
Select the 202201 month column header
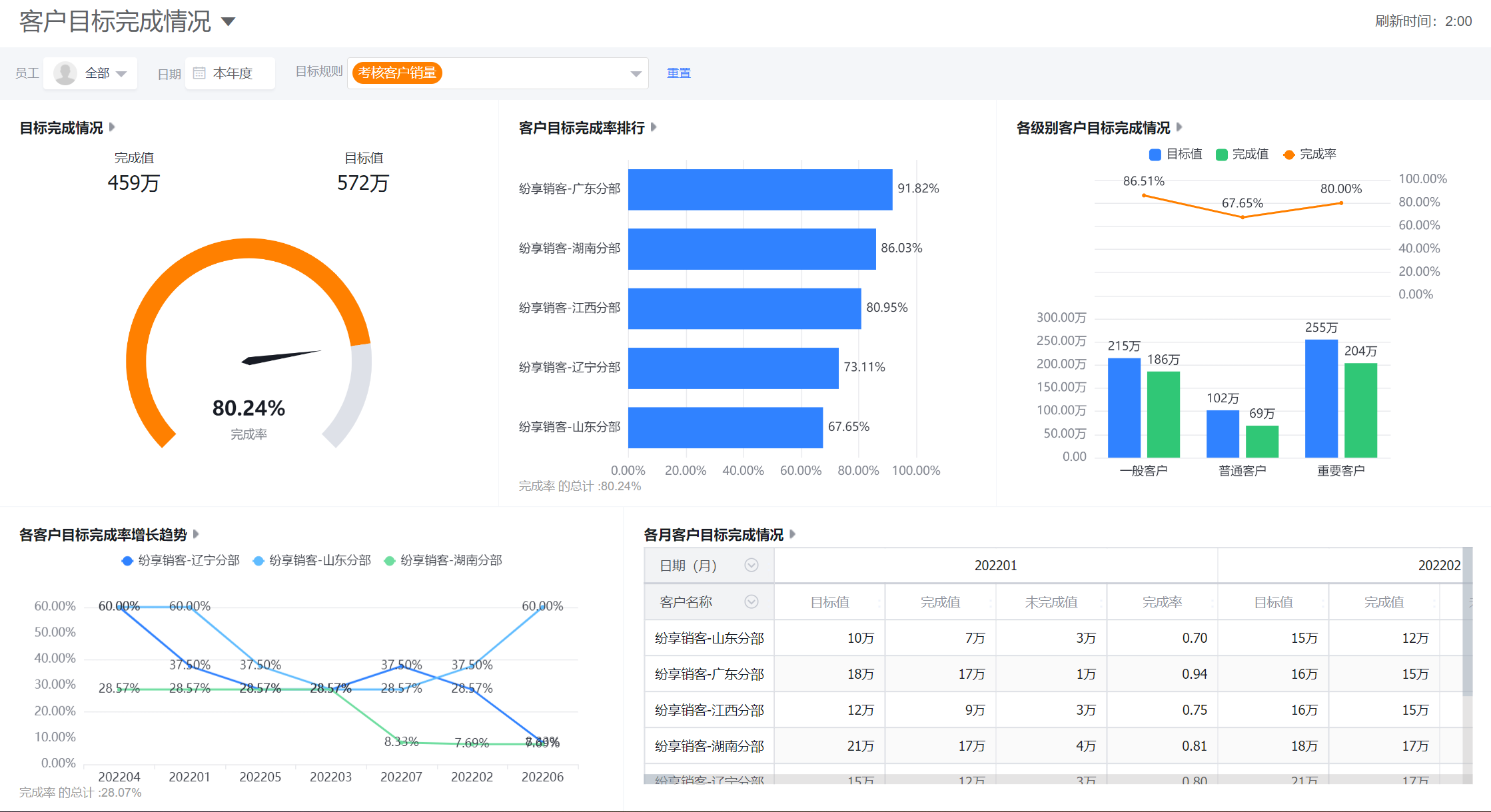[x=995, y=566]
